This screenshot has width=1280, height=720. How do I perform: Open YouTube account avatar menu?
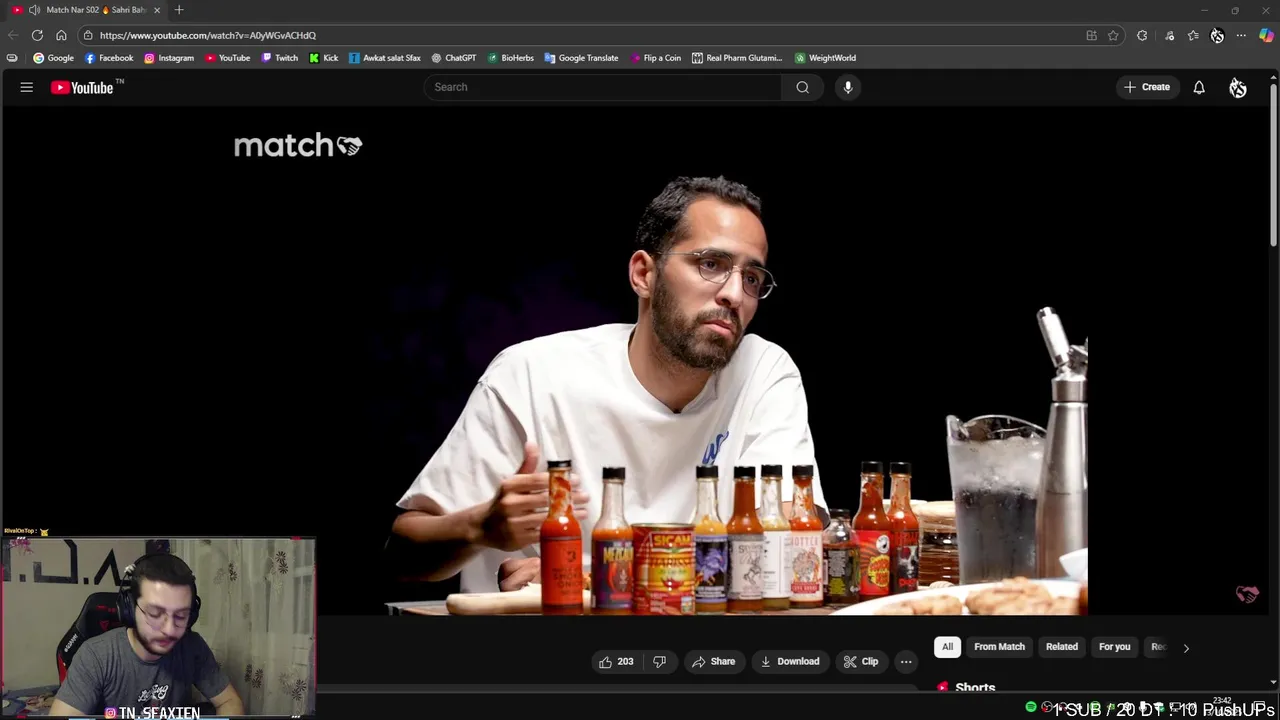tap(1238, 88)
